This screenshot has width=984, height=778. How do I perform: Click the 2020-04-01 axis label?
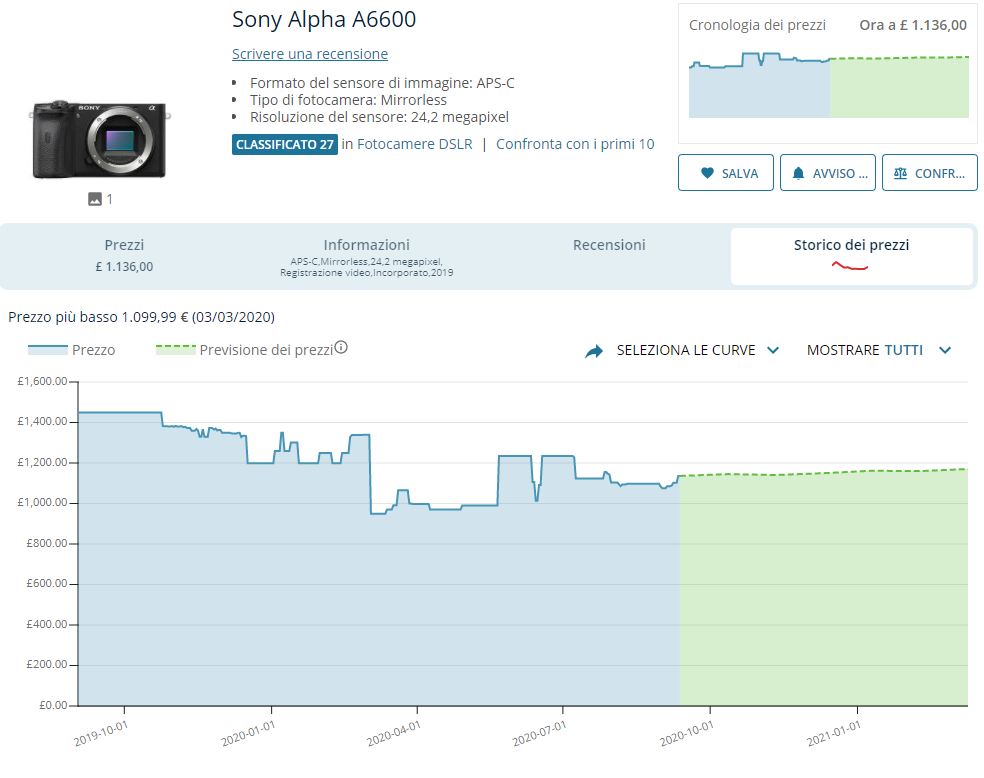pyautogui.click(x=393, y=733)
